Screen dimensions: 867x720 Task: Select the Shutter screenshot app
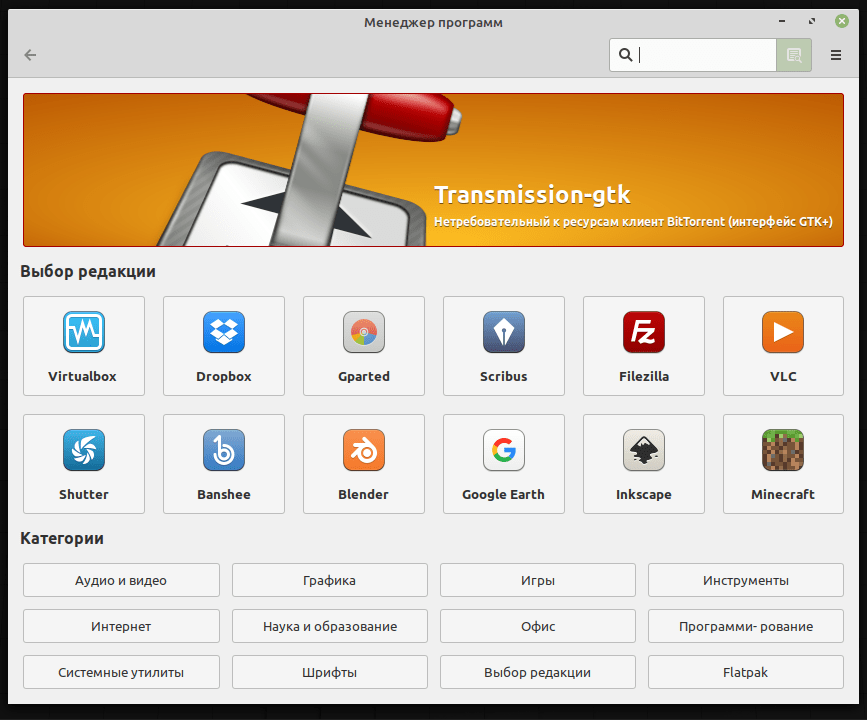83,464
